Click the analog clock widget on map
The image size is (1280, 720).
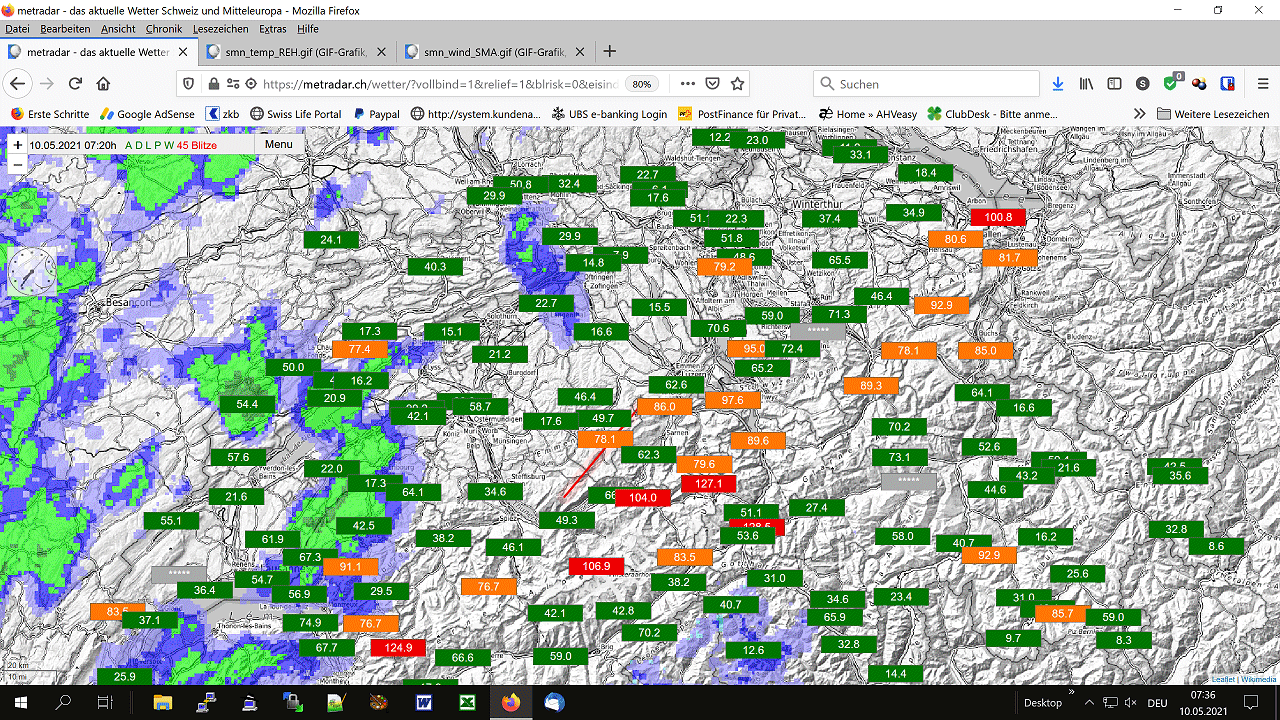32,271
